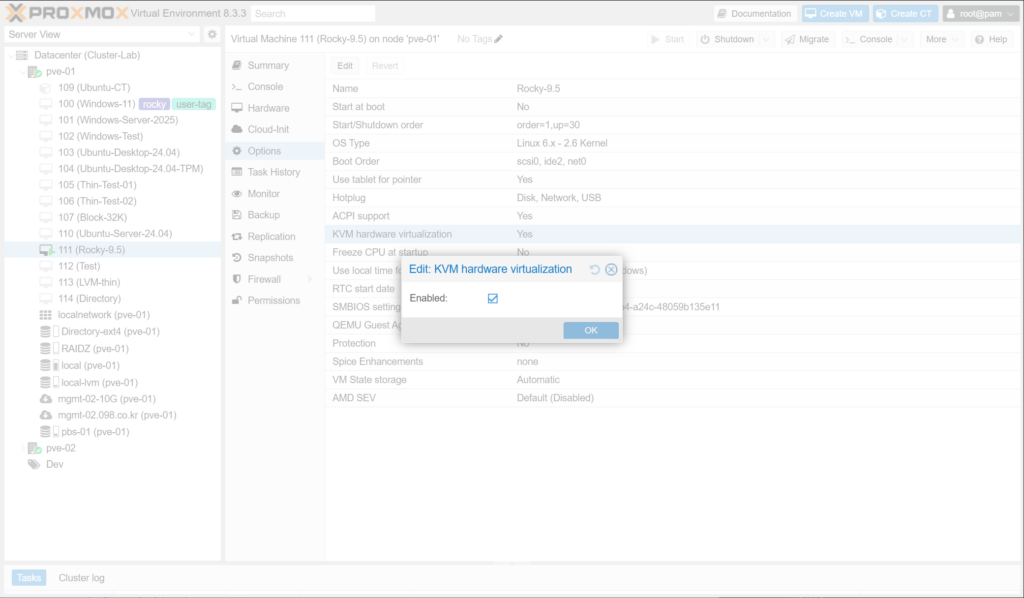
Task: Open the Backup section
Action: click(x=263, y=215)
